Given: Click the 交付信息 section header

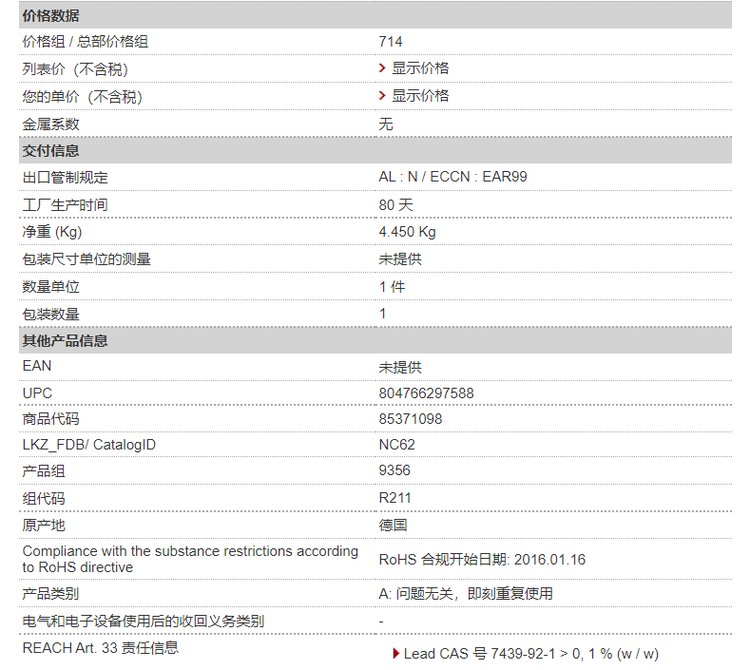Looking at the screenshot, I should click(51, 151).
